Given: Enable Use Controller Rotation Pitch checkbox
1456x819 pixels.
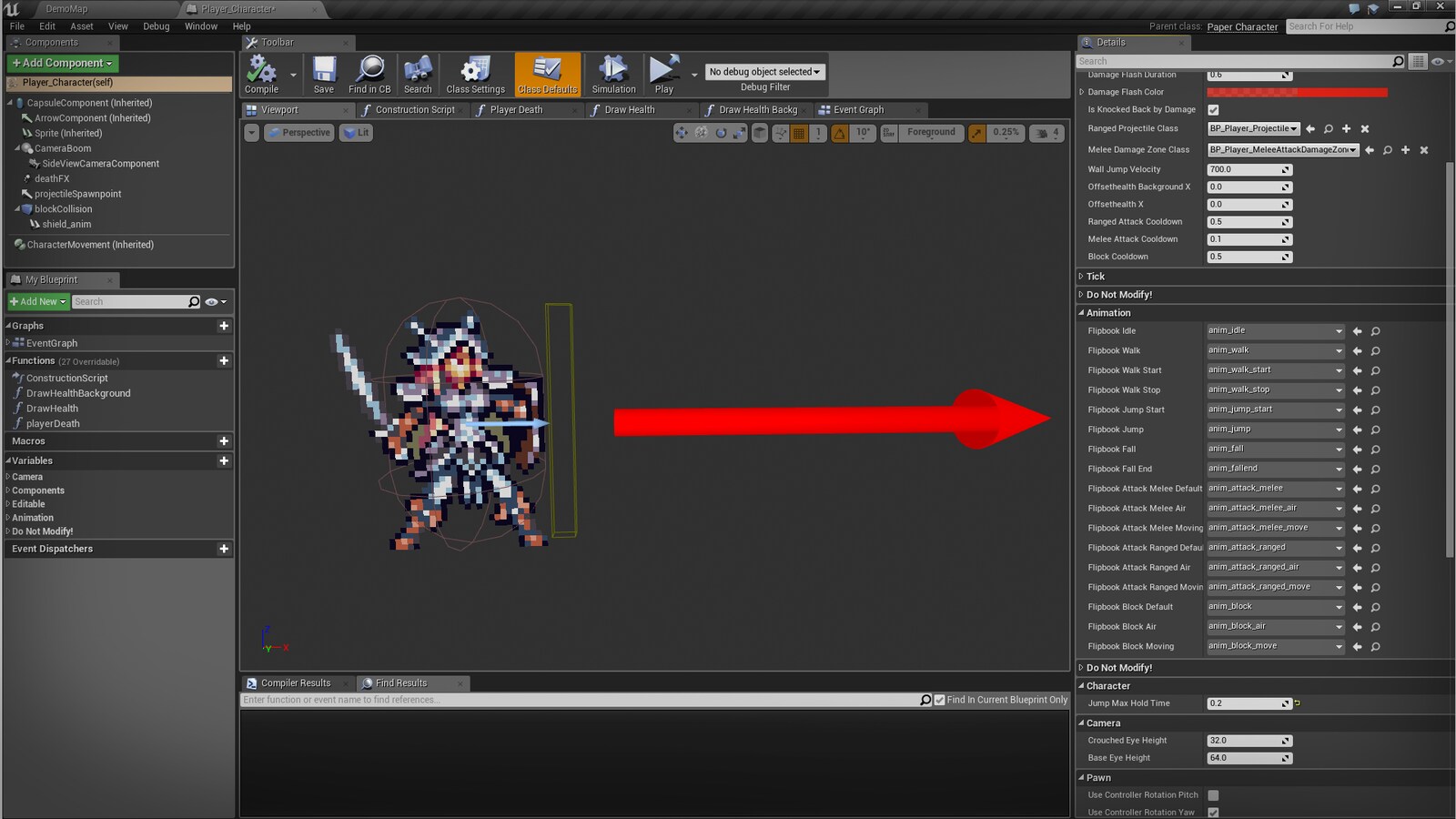Looking at the screenshot, I should (x=1213, y=795).
